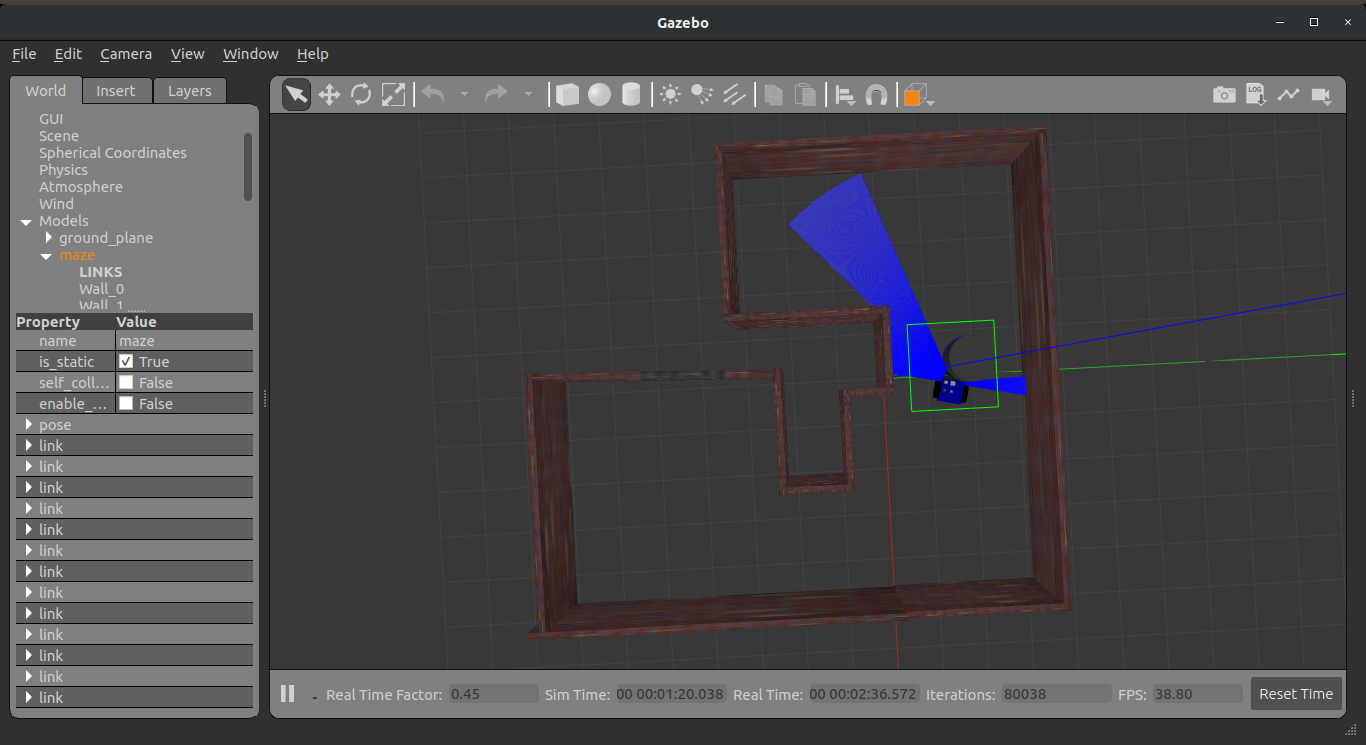The image size is (1366, 745).
Task: Open the Plot window icon
Action: pos(1288,95)
